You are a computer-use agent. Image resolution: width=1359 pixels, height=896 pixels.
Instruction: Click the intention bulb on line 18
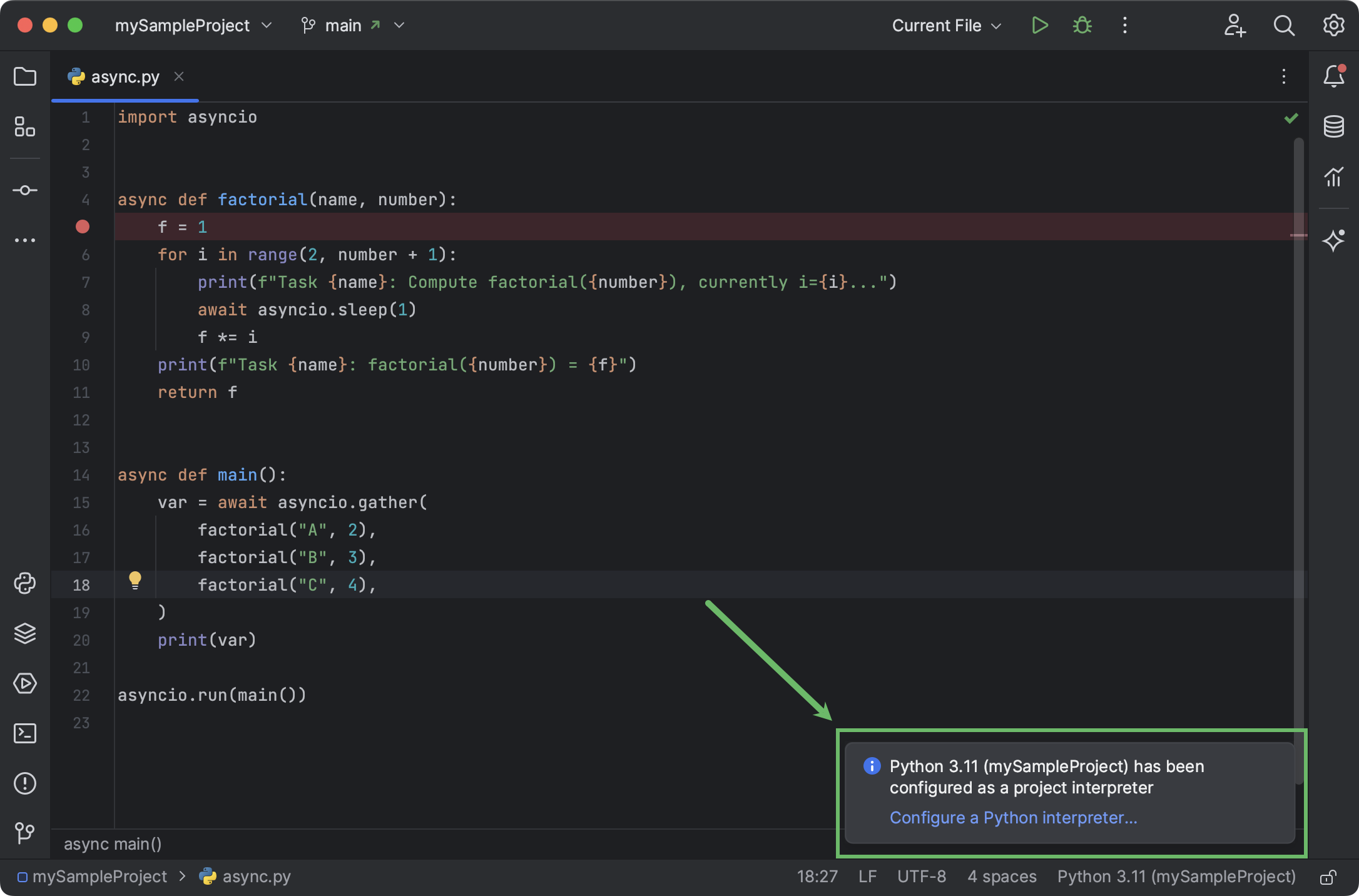click(136, 581)
